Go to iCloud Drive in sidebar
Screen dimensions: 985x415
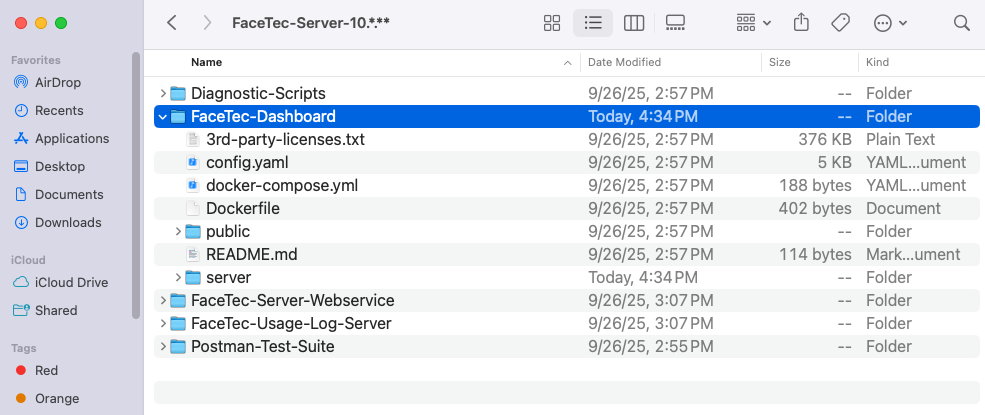coord(70,282)
